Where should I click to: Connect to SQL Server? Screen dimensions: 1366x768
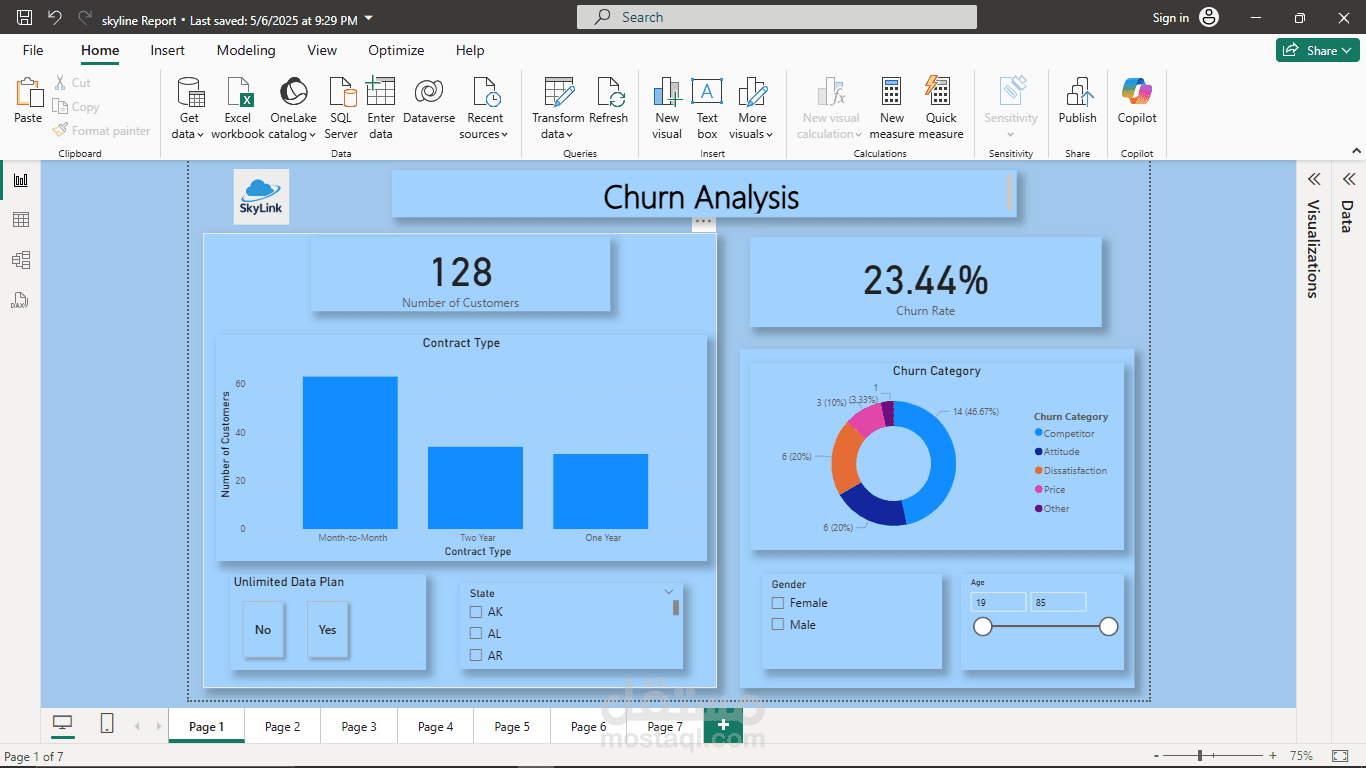341,108
